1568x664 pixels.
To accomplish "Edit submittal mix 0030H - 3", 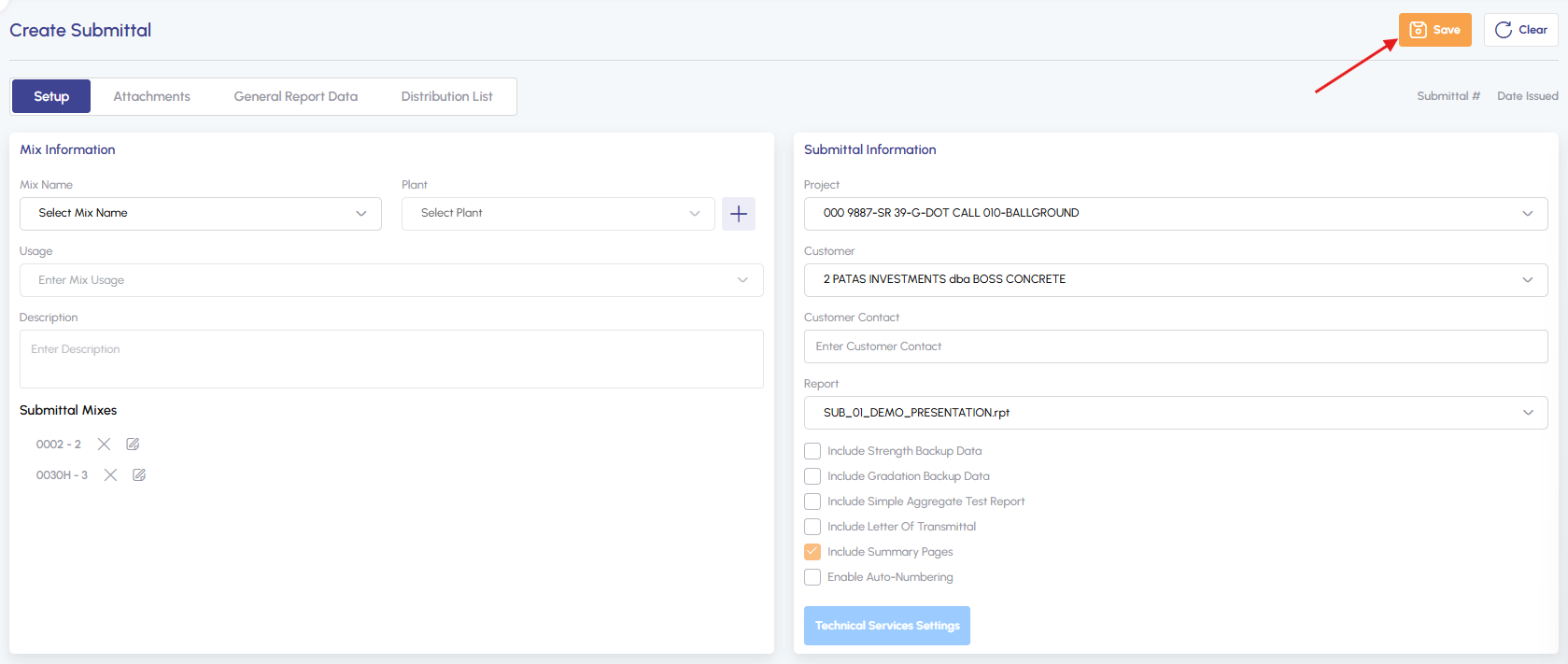I will click(x=139, y=475).
